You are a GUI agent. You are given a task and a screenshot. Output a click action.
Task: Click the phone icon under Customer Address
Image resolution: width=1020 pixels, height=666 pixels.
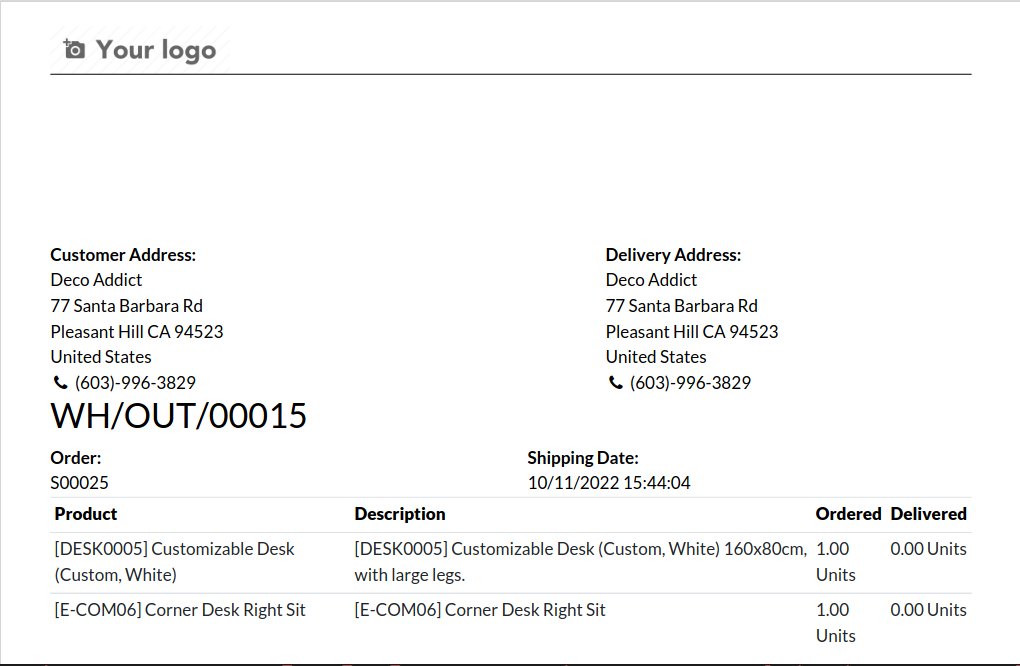click(x=60, y=383)
